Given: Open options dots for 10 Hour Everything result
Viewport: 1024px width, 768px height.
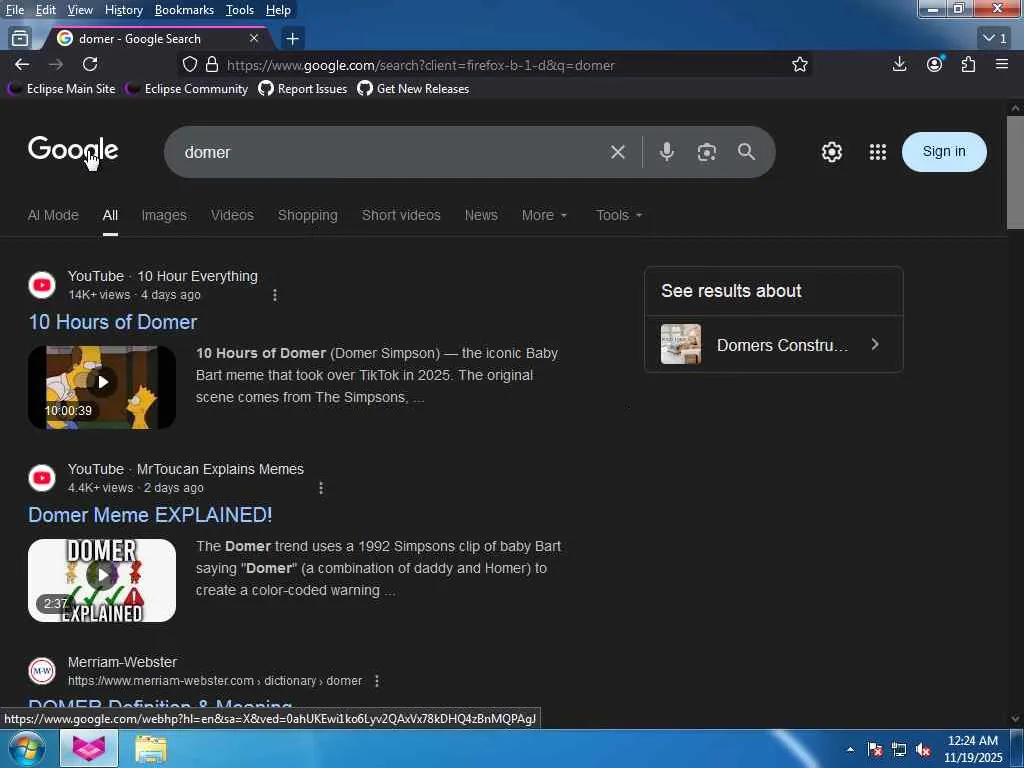Looking at the screenshot, I should [x=275, y=295].
